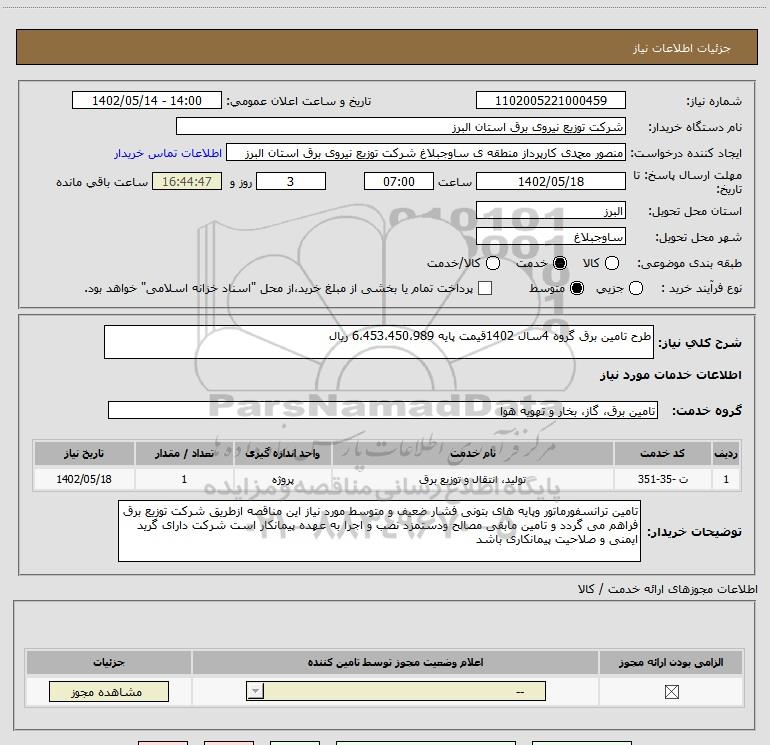Click need date cell 1402/05/18

point(84,479)
